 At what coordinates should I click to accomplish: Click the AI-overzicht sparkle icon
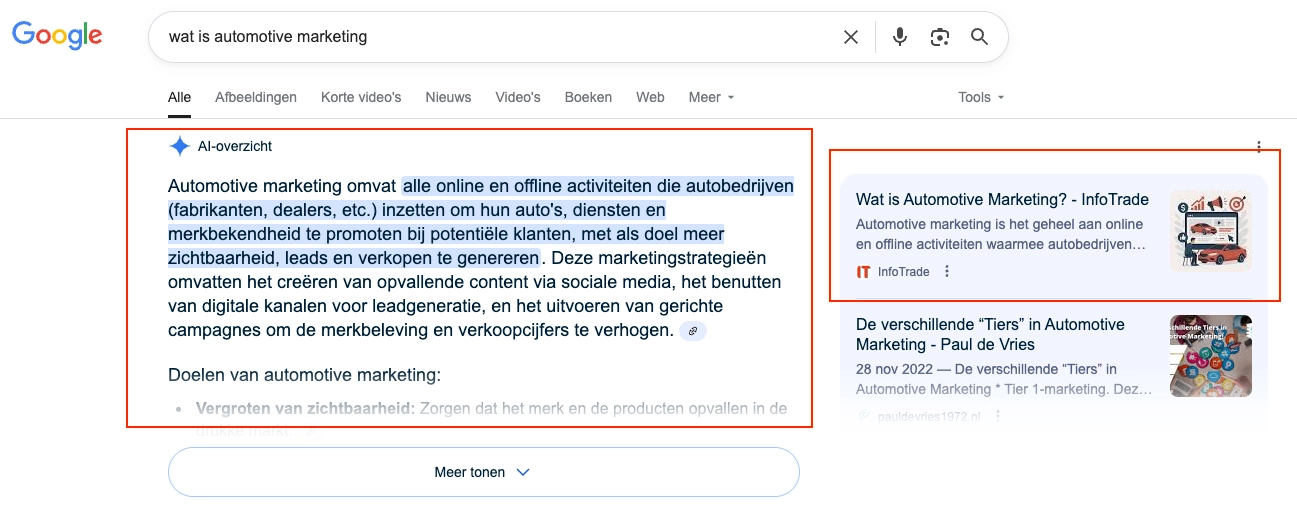179,146
